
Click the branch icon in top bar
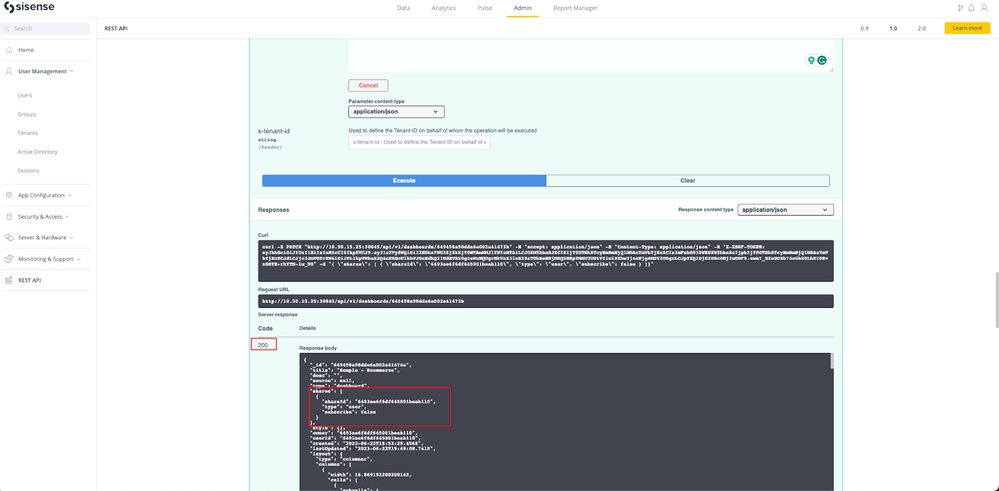[960, 8]
